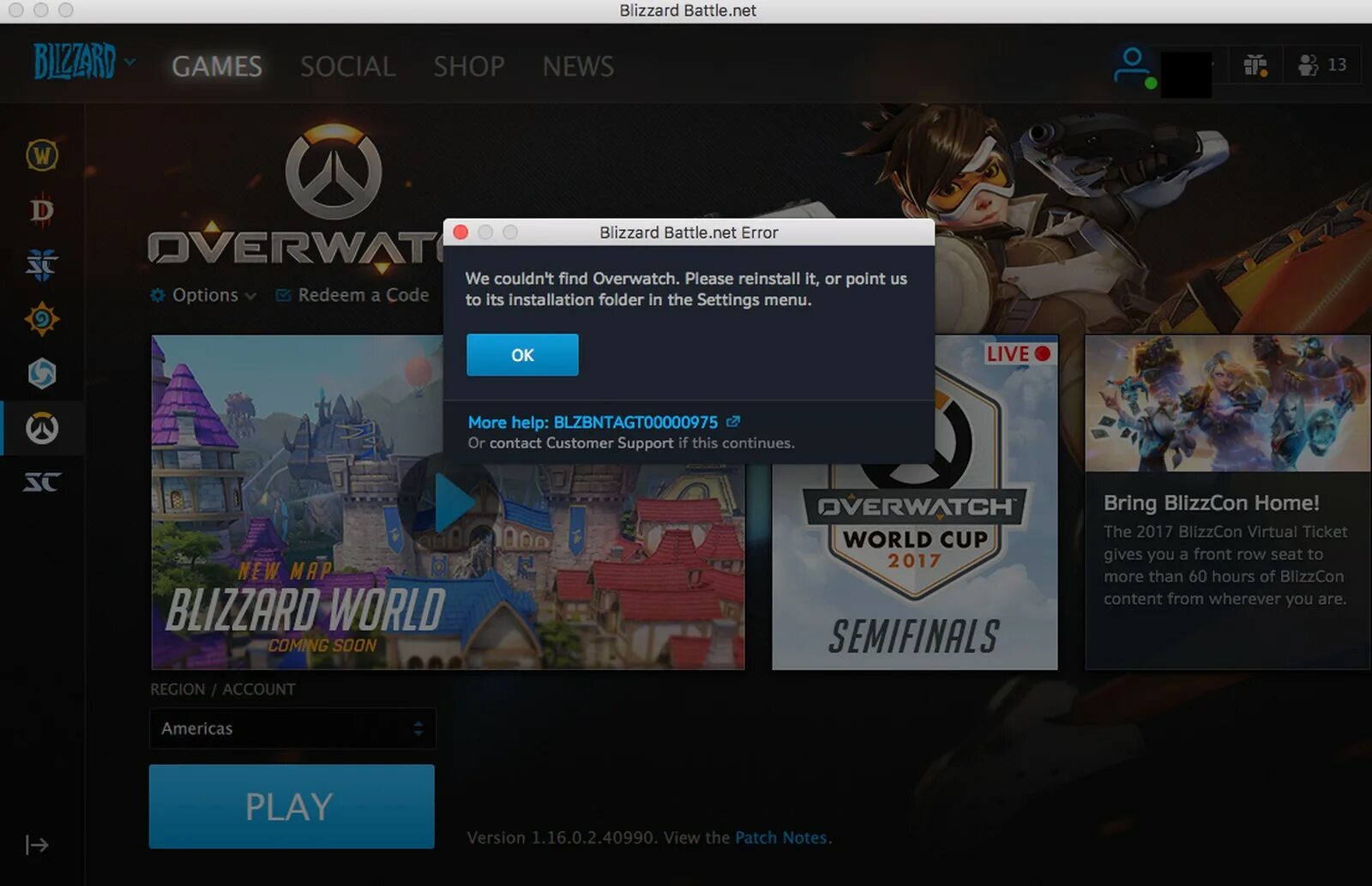Open the Bring BlizzCon Home card

coord(1228,503)
